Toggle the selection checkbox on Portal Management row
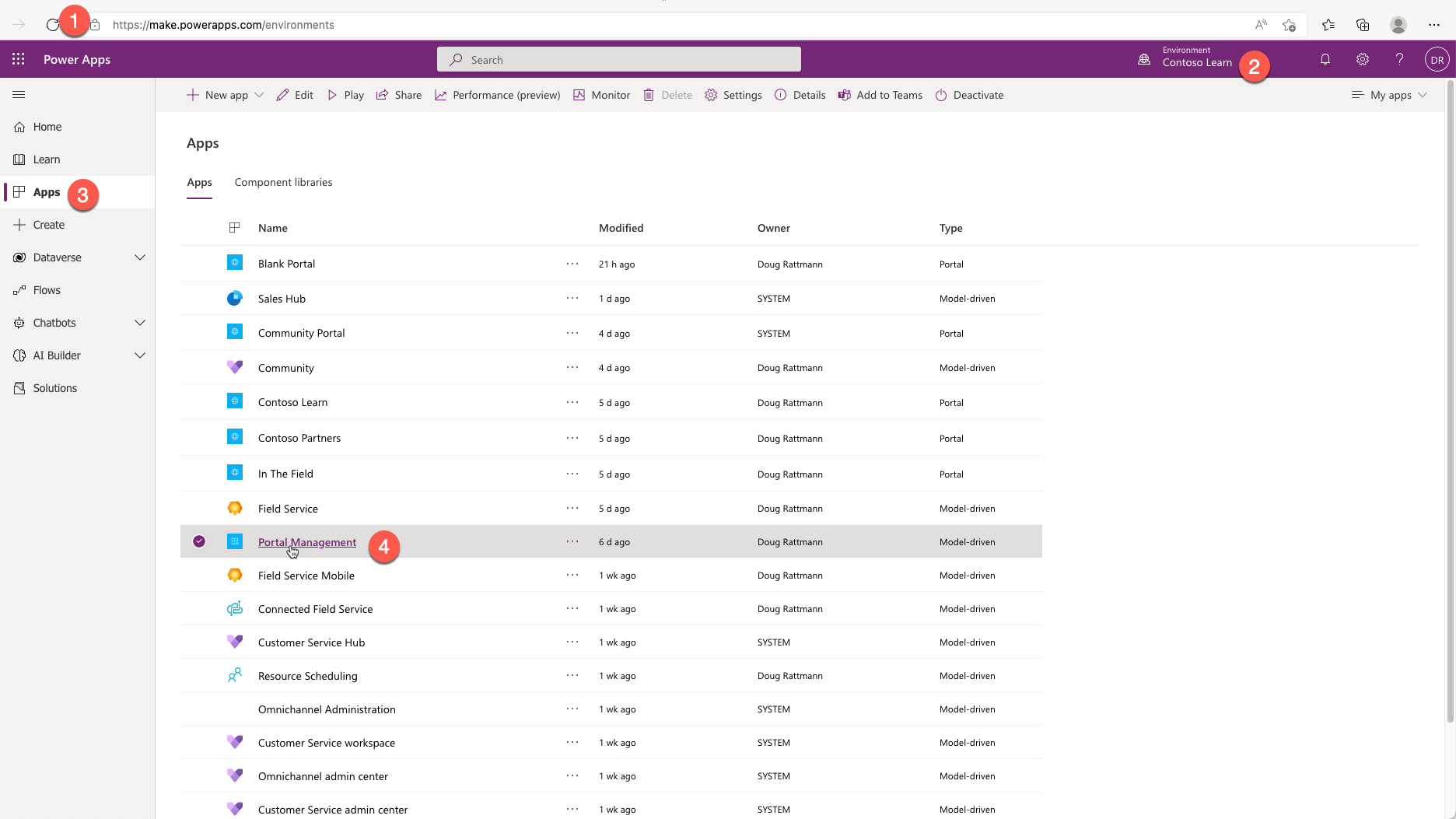1456x819 pixels. tap(200, 541)
